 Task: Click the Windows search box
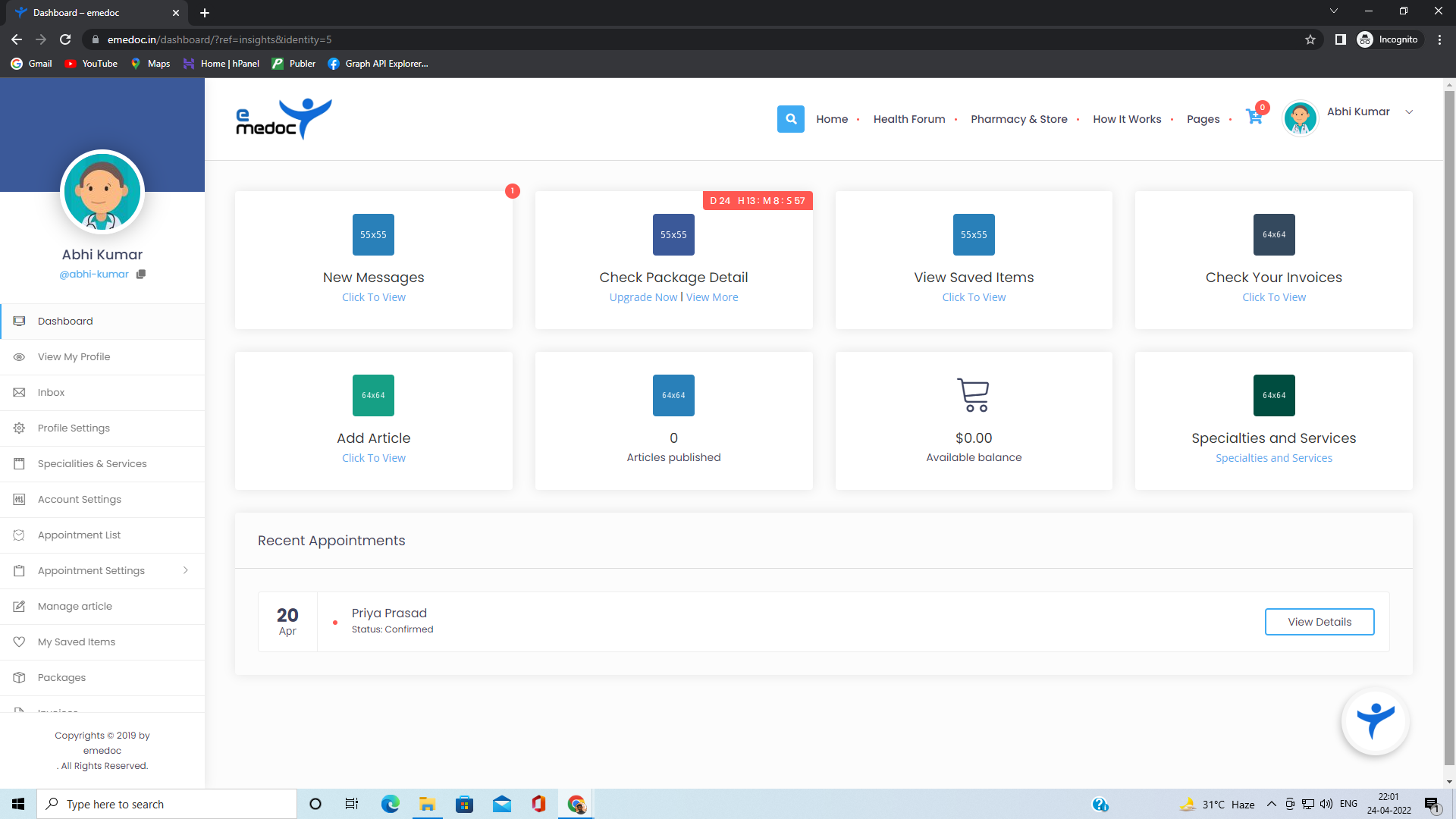tap(167, 804)
